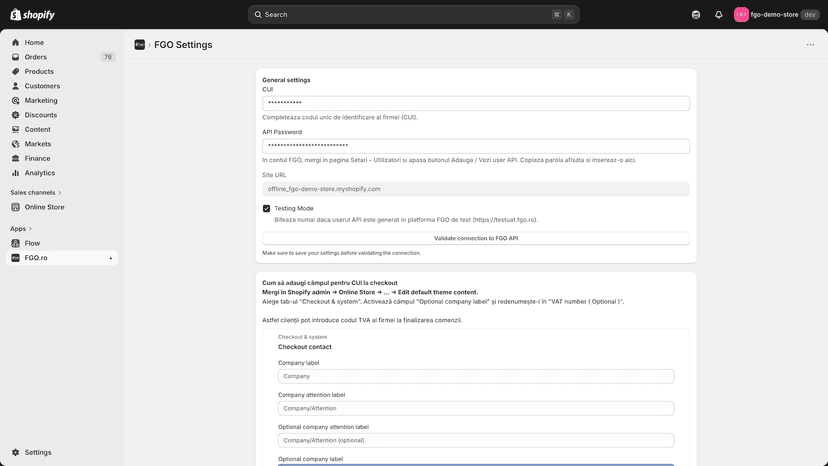This screenshot has height=466, width=828.
Task: Click Optional company attention label field
Action: [x=476, y=440]
